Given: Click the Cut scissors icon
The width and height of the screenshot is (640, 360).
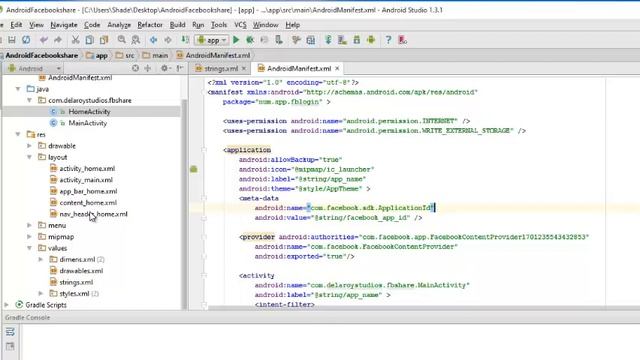Looking at the screenshot, I should (x=76, y=40).
